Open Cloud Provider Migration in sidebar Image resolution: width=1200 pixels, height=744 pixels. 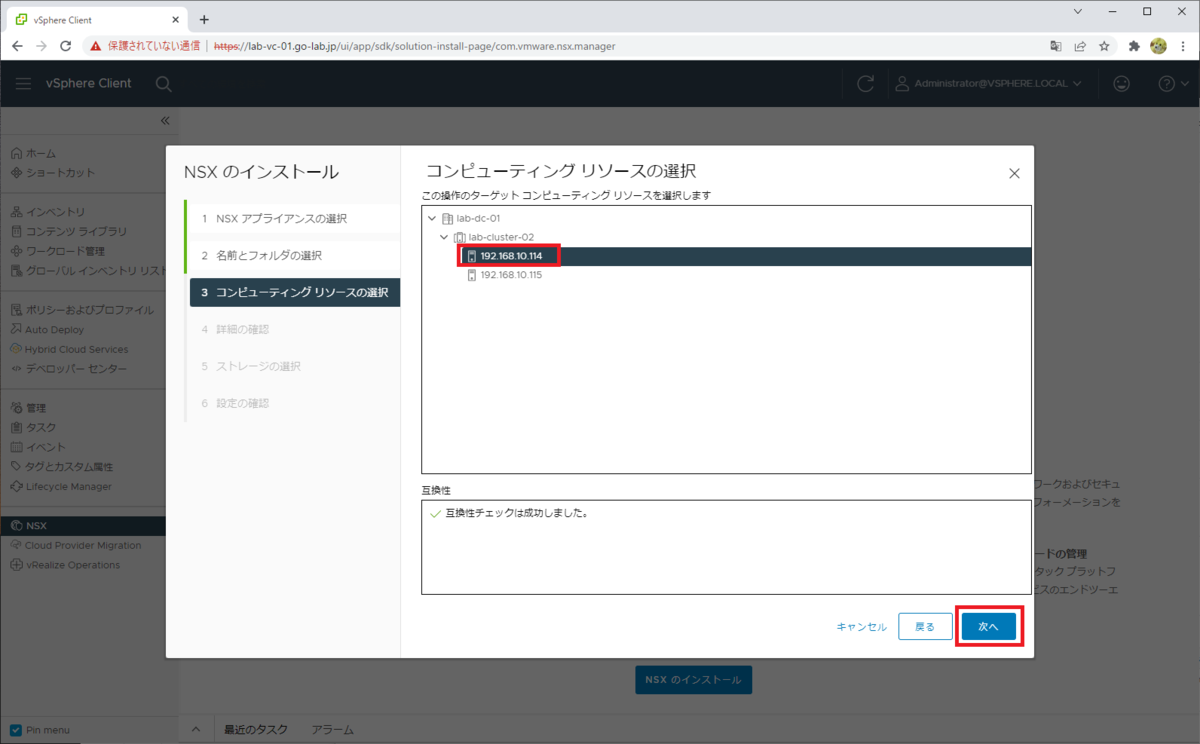pos(83,545)
